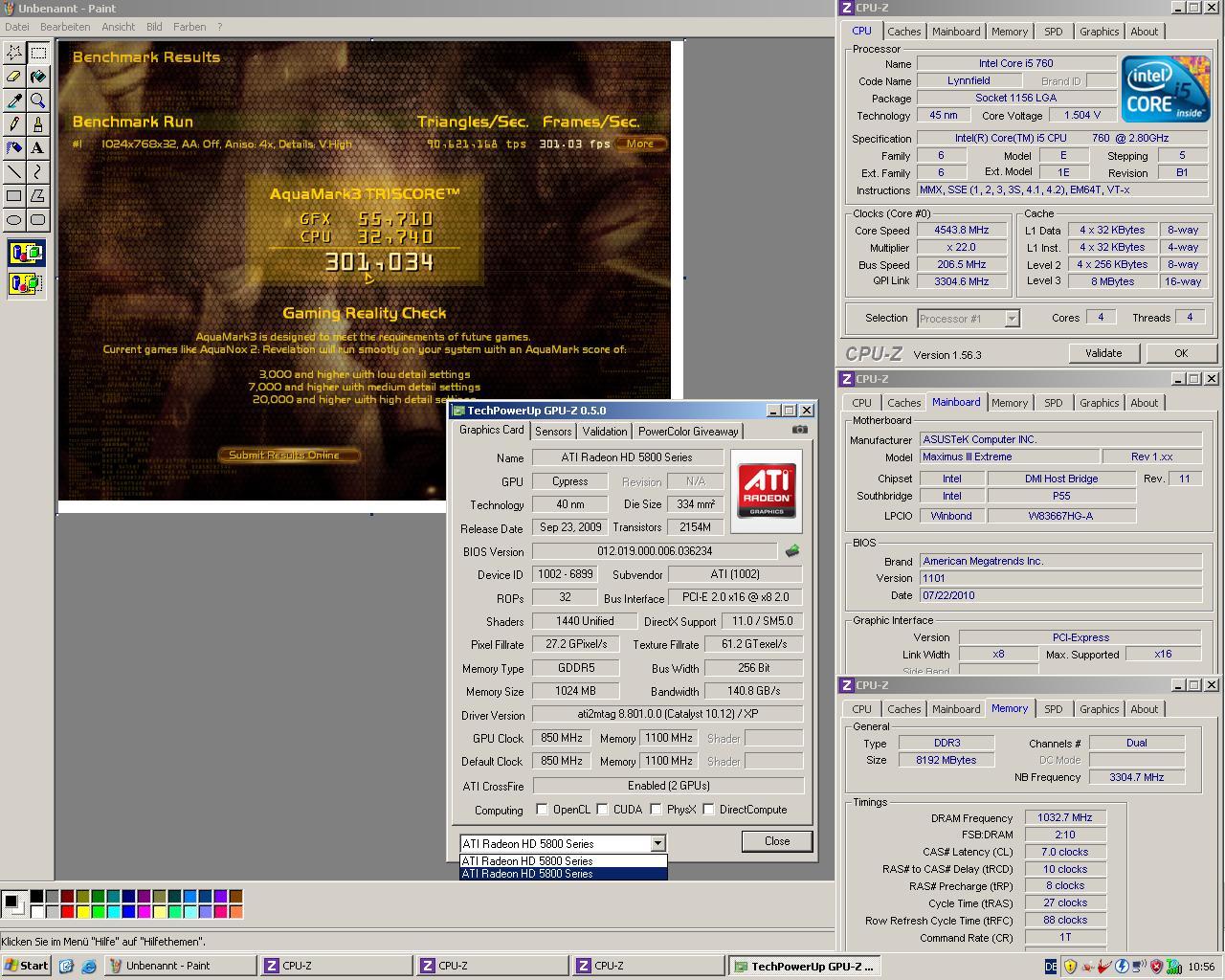Select the rectangular Select tool in Paint
This screenshot has height=980, width=1225.
[38, 53]
